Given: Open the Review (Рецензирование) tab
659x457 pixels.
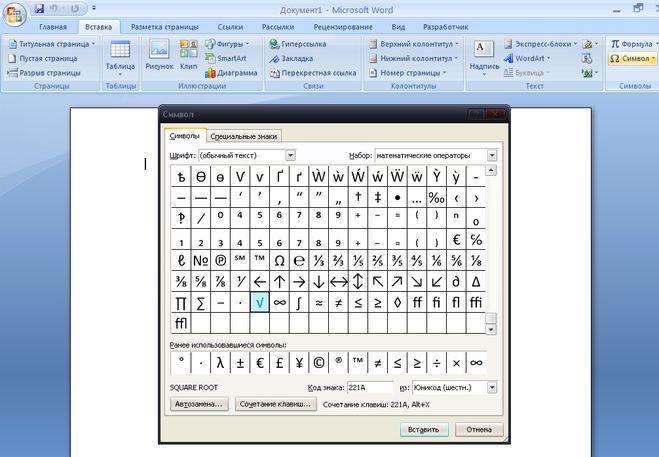Looking at the screenshot, I should [343, 27].
